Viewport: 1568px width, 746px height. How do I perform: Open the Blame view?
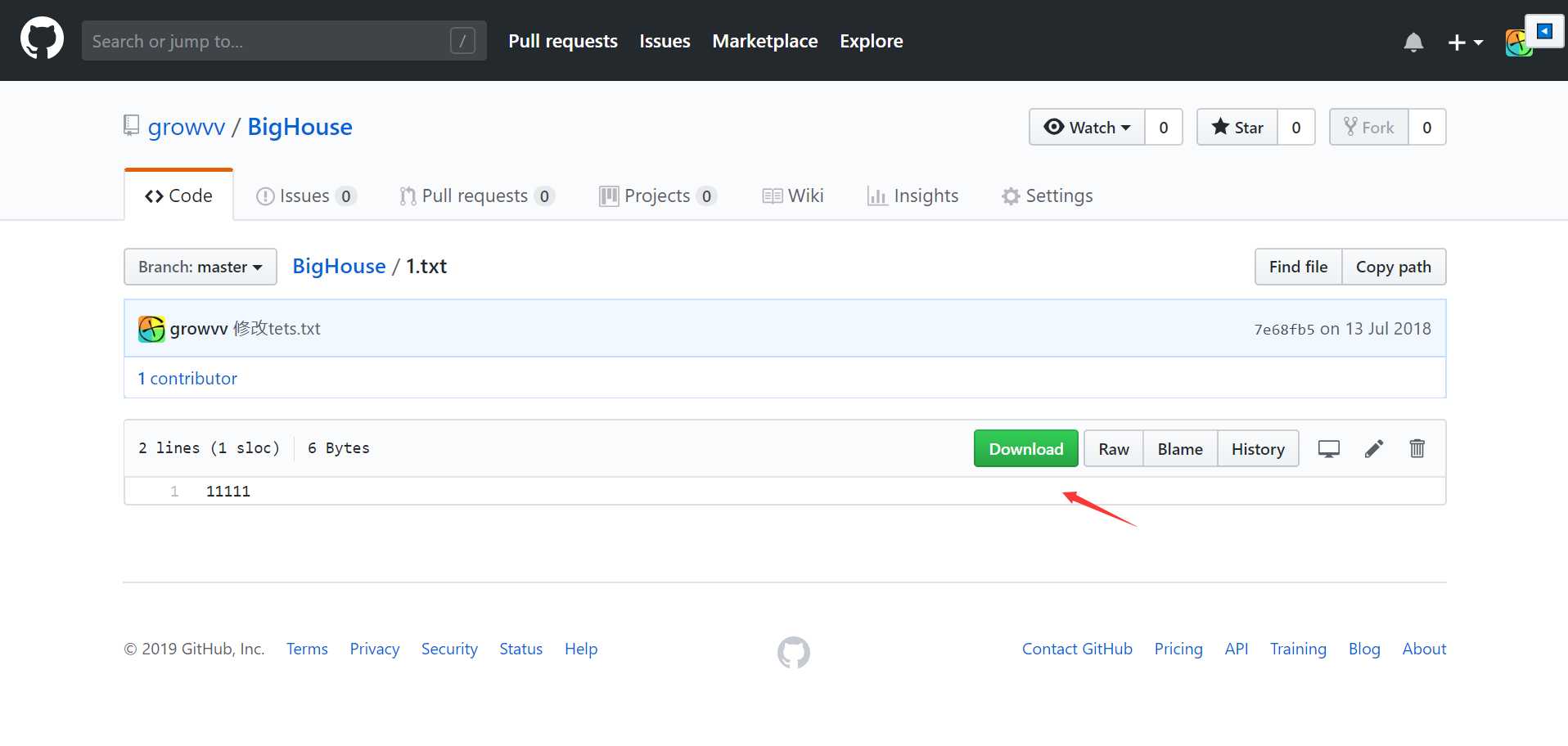pyautogui.click(x=1180, y=448)
